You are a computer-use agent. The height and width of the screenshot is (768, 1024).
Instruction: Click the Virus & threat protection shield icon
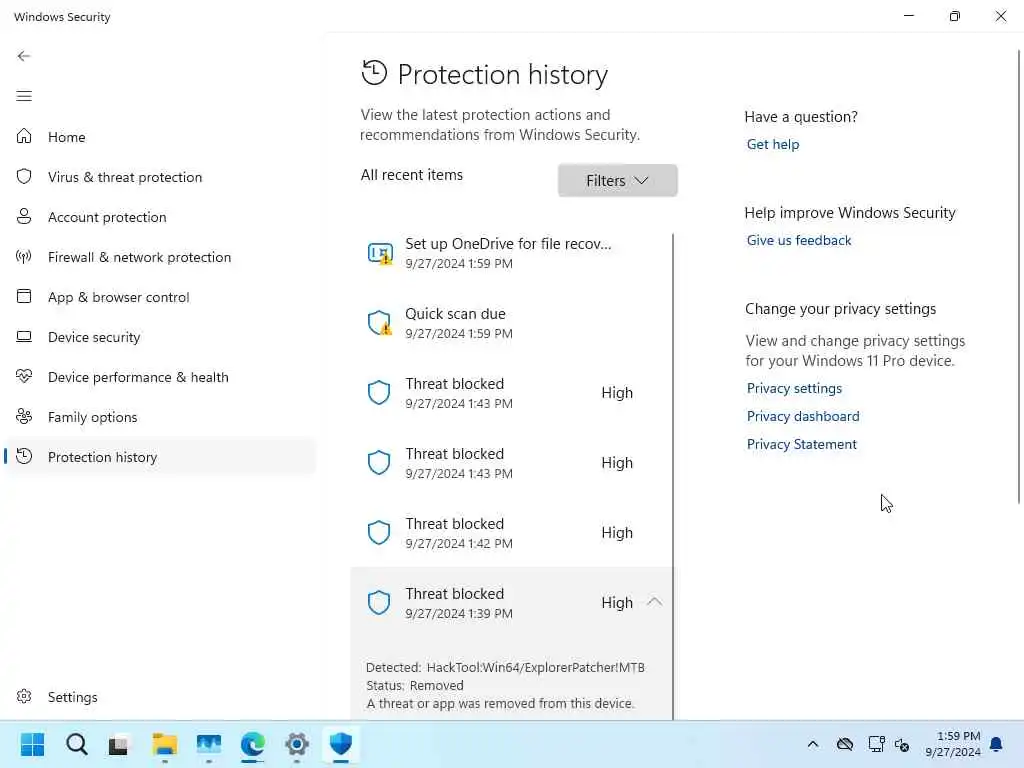coord(24,177)
